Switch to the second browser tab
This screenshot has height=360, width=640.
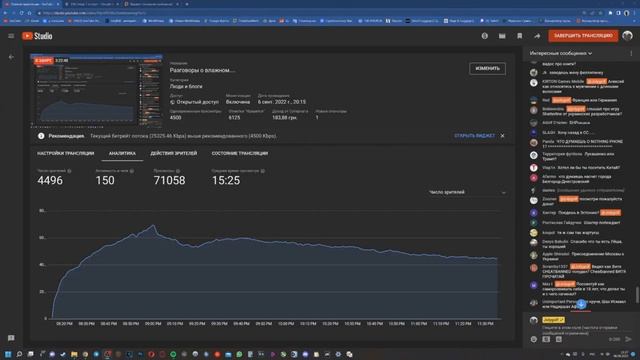[x=92, y=4]
